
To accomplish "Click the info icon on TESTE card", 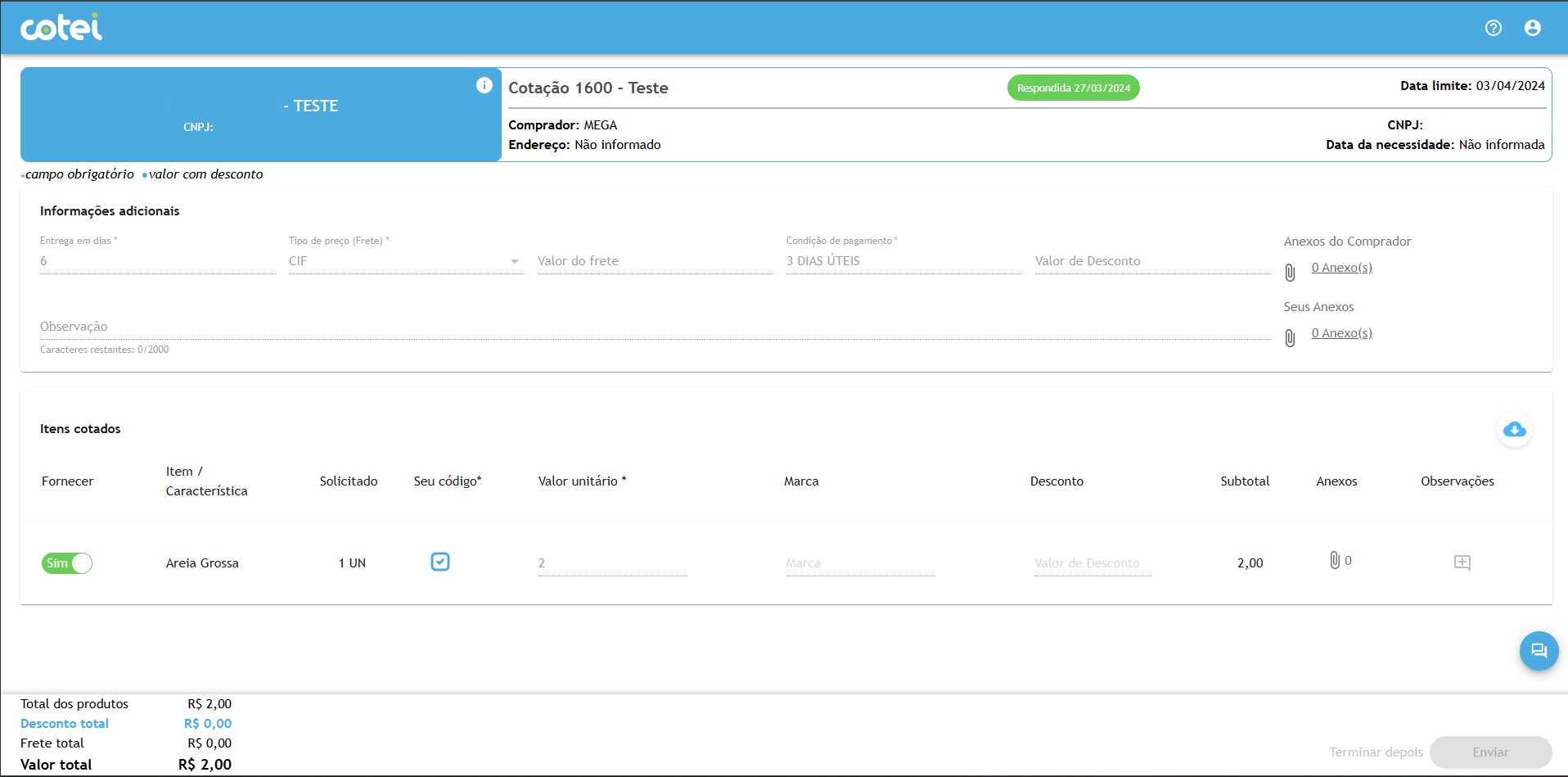I will pyautogui.click(x=484, y=85).
